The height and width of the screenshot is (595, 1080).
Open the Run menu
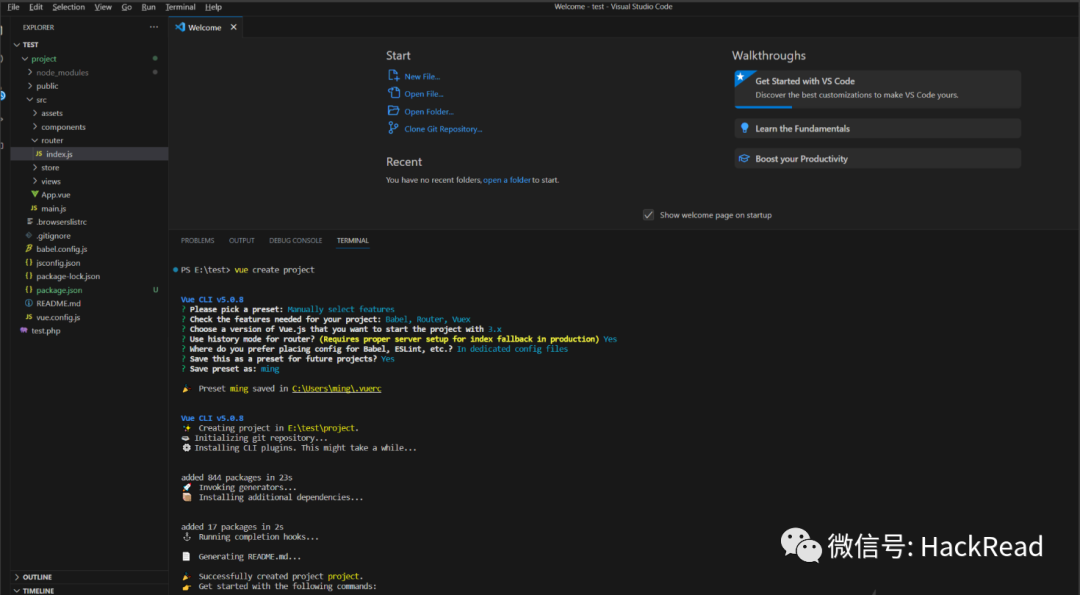pyautogui.click(x=148, y=7)
